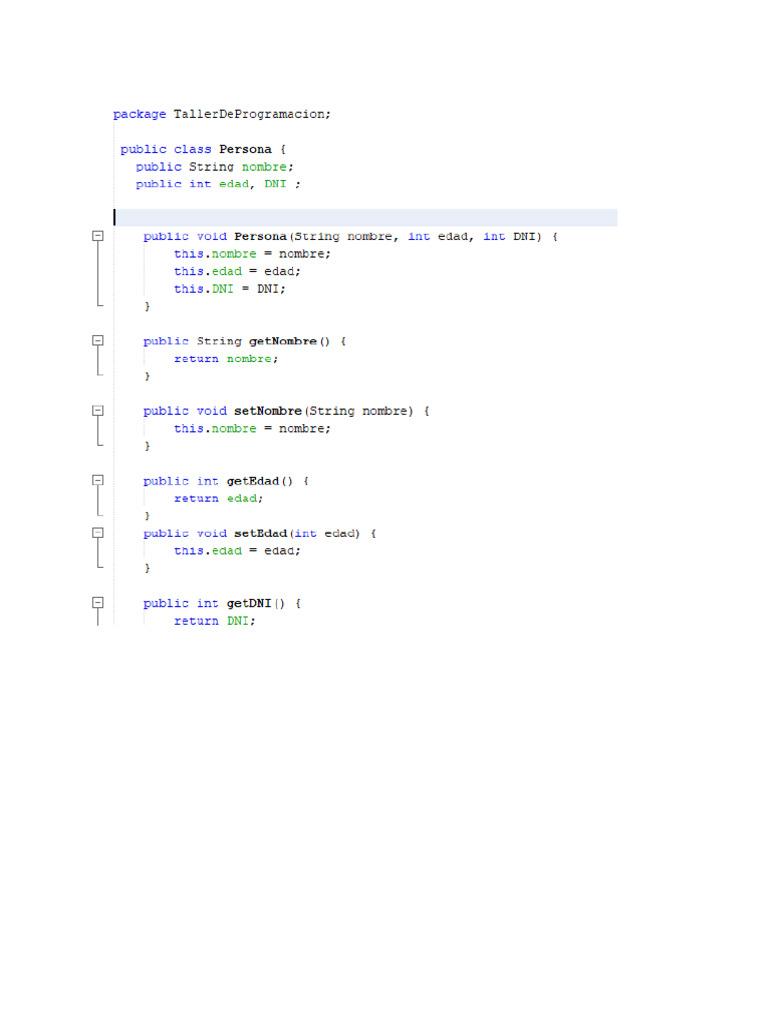Screen dimensions: 768x1024
Task: Click the getDNI method name
Action: click(x=249, y=603)
